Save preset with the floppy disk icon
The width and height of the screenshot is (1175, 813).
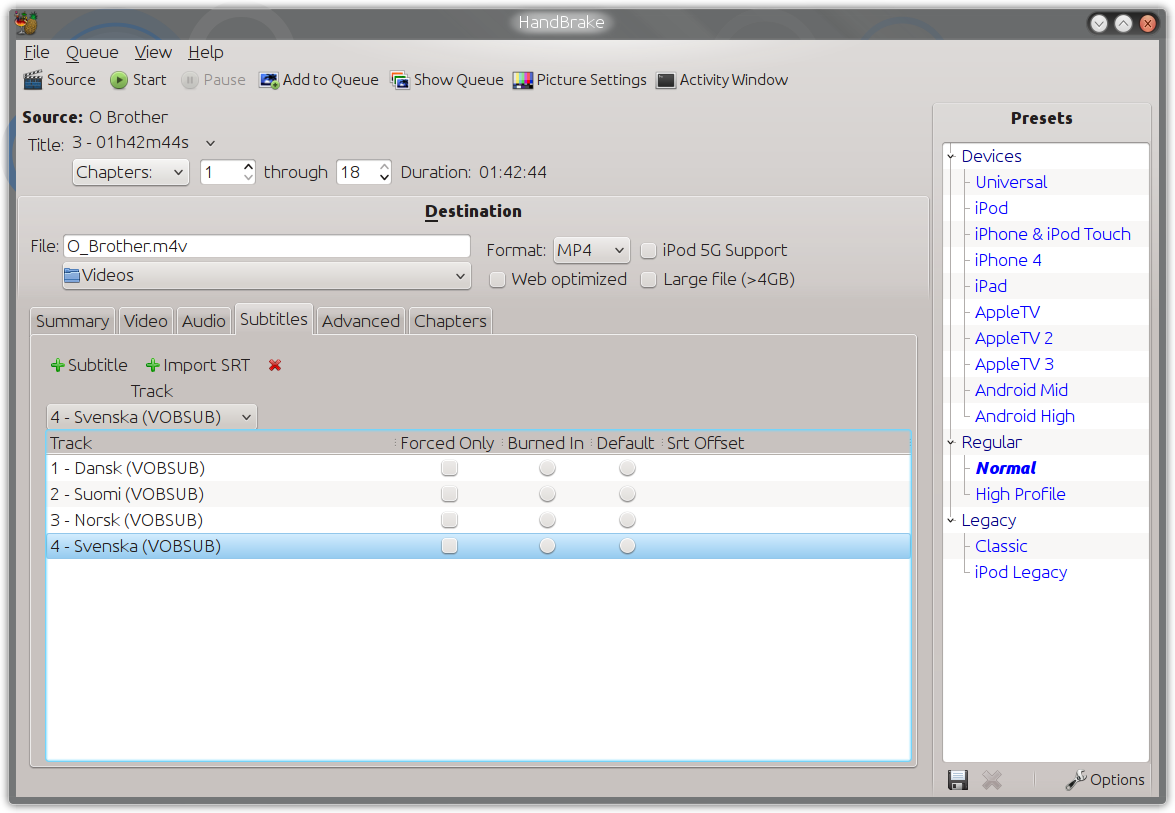tap(958, 780)
